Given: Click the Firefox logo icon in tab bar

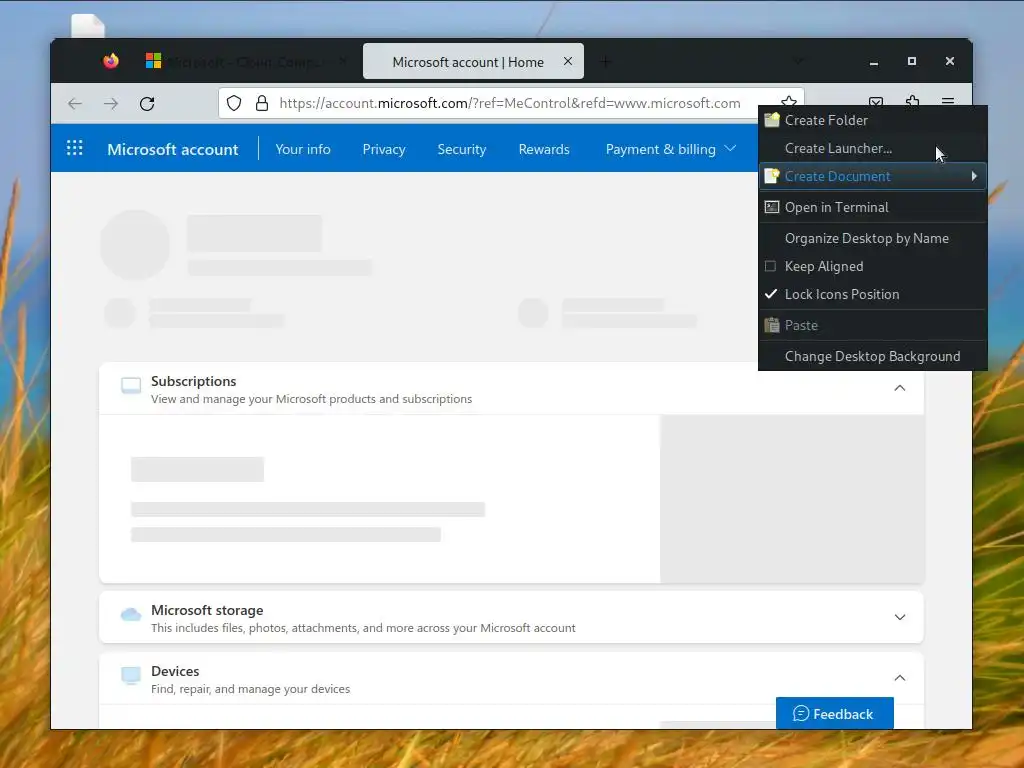Looking at the screenshot, I should click(111, 61).
